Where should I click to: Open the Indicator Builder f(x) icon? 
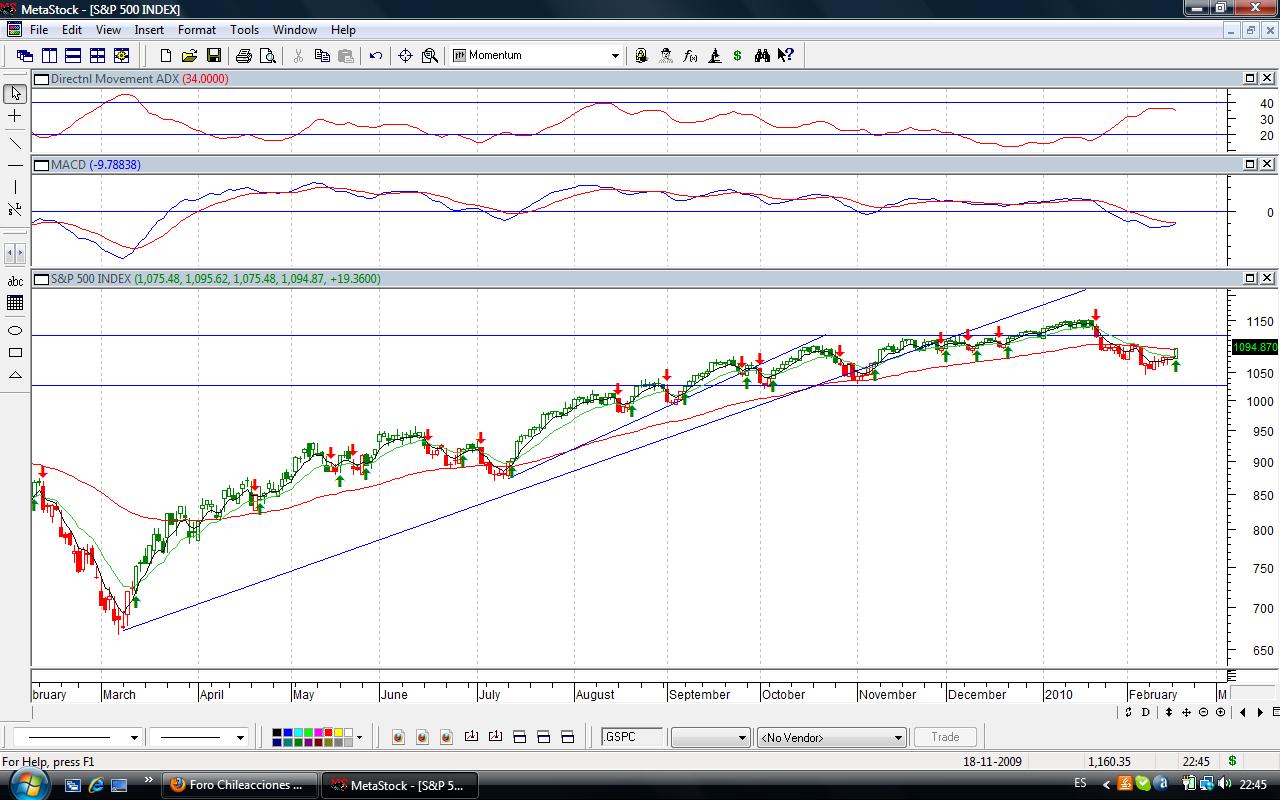690,56
